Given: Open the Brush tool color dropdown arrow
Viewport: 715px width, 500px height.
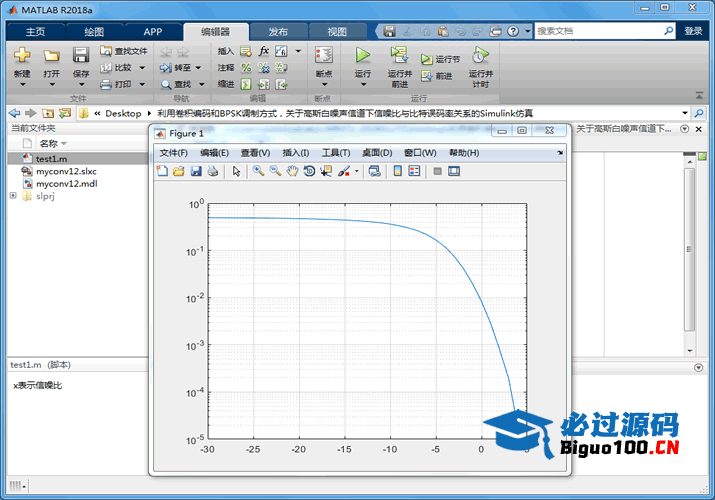Looking at the screenshot, I should tap(356, 171).
